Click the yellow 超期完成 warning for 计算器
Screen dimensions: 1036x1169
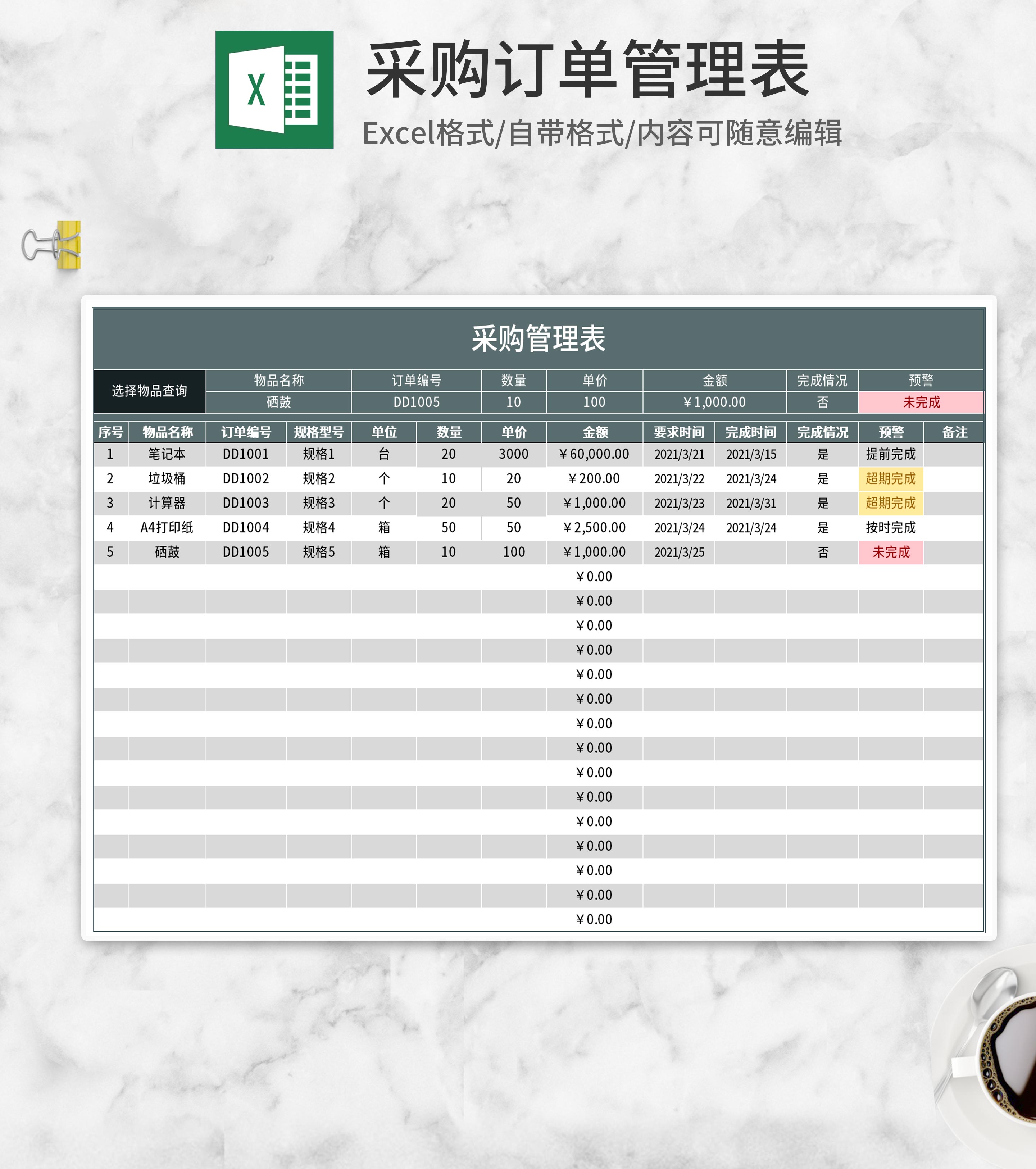(x=891, y=503)
